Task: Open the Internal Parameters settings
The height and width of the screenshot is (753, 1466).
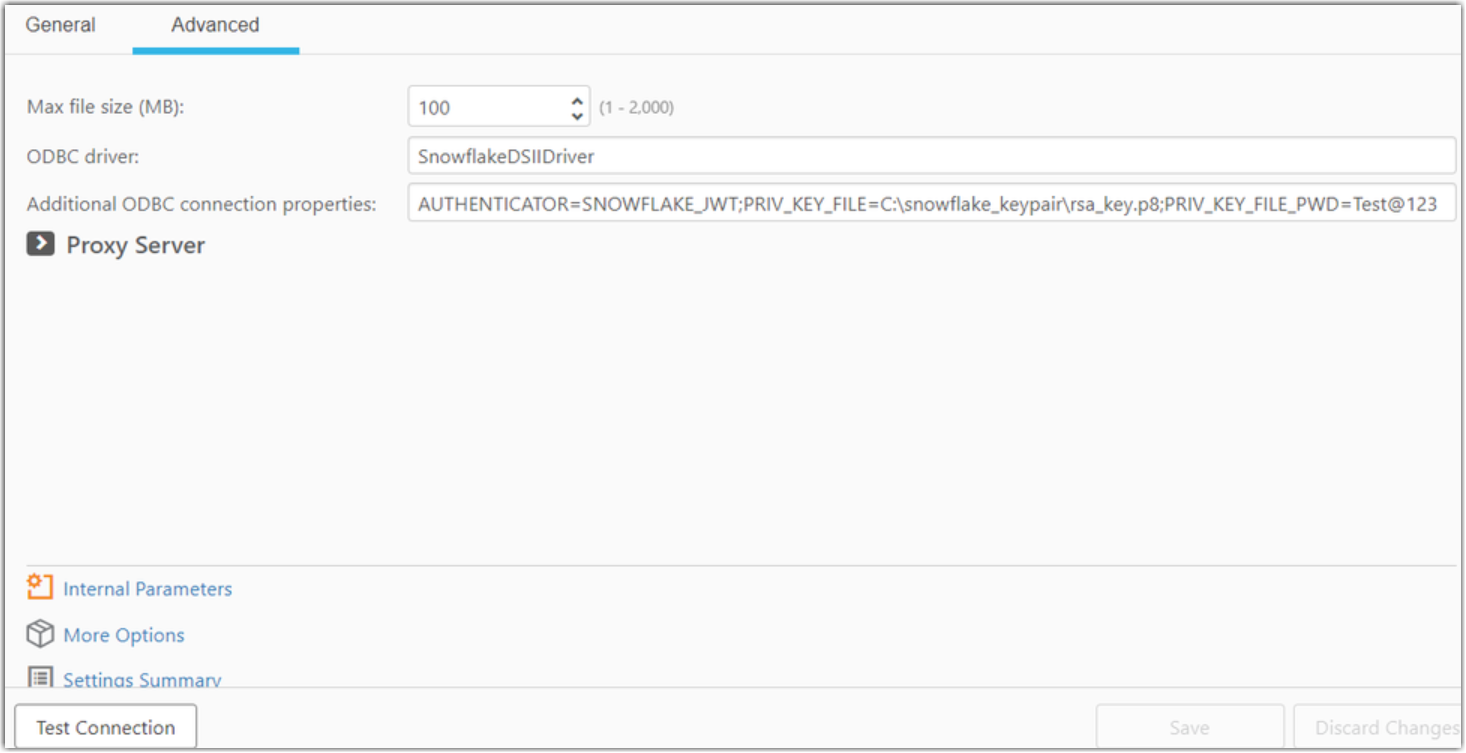Action: tap(148, 589)
